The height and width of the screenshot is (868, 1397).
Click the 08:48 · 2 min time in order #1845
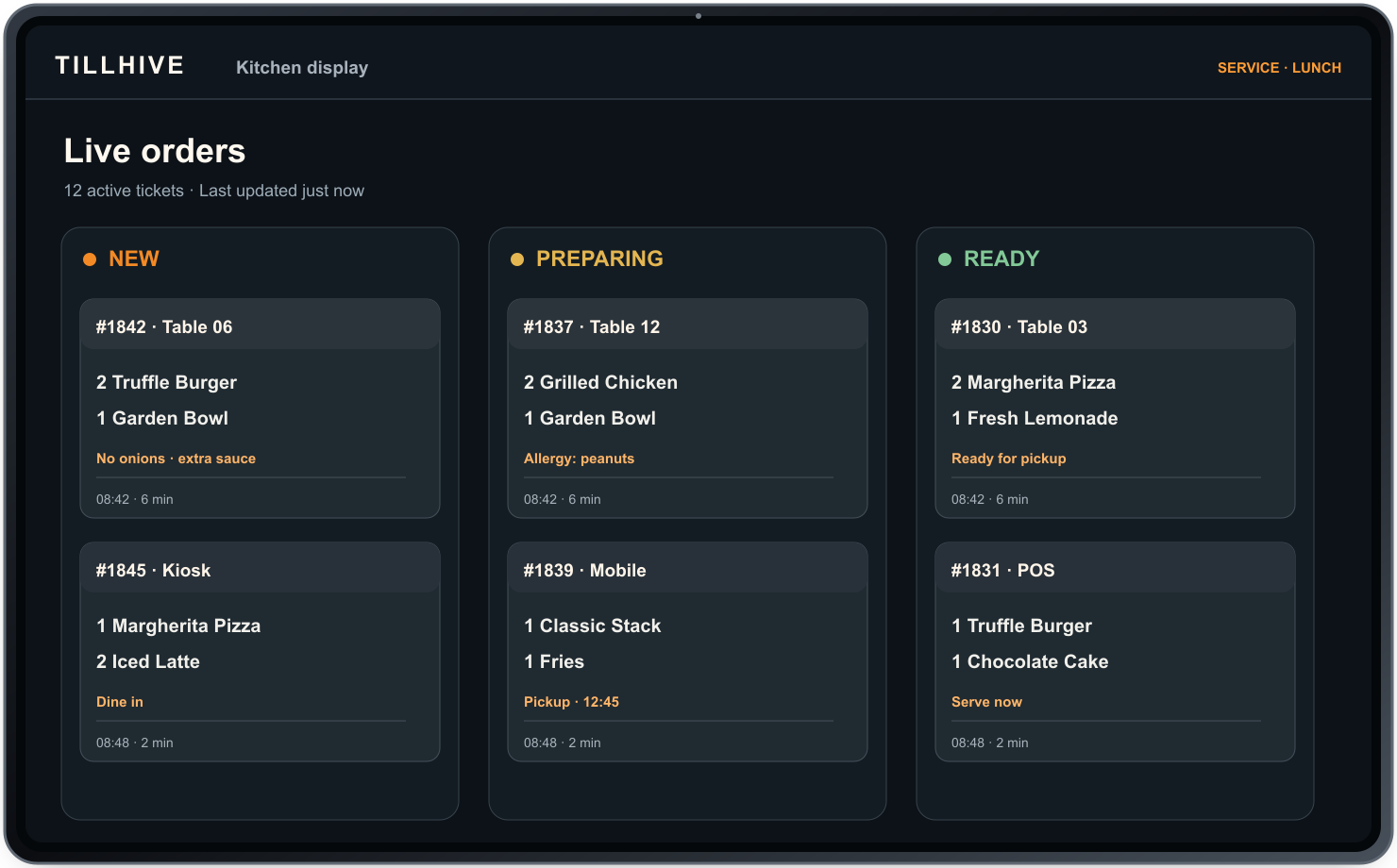135,743
